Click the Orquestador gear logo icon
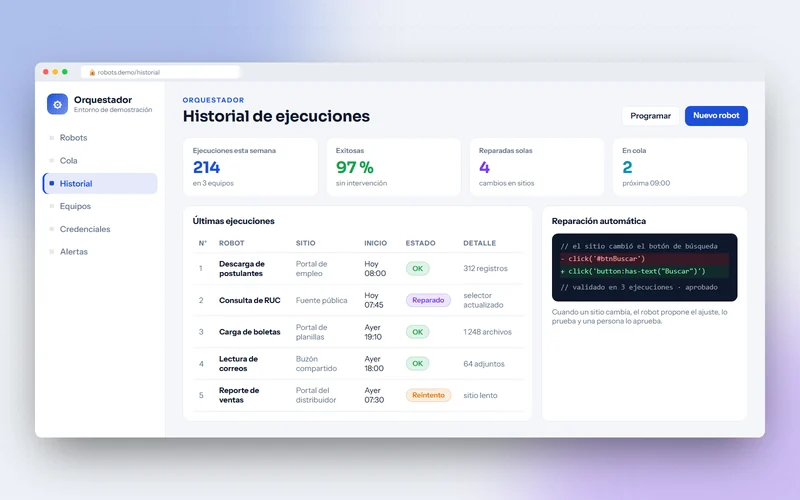The height and width of the screenshot is (500, 800). click(x=57, y=104)
